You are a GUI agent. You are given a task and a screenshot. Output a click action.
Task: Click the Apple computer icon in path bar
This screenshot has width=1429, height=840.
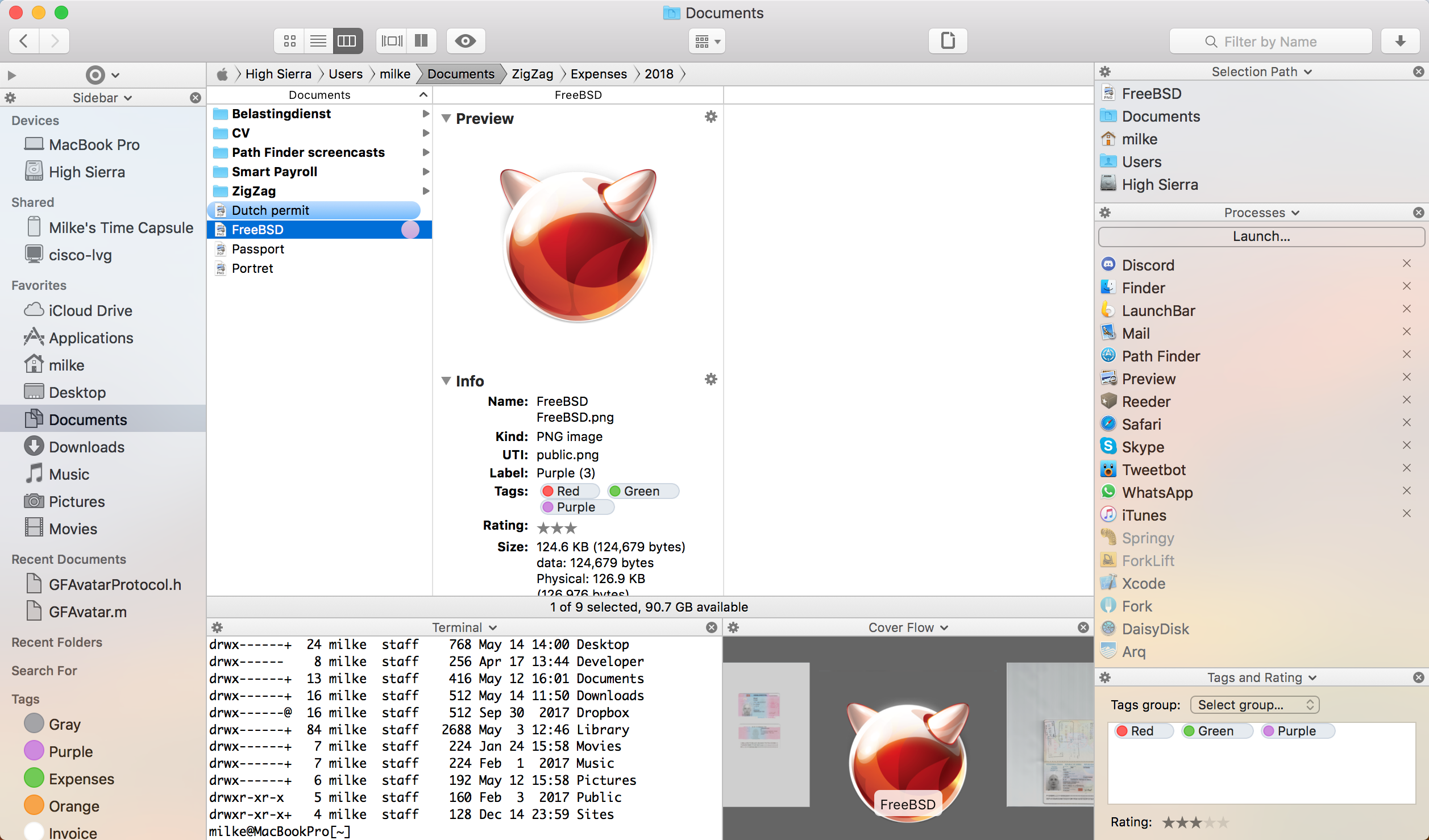coord(222,74)
